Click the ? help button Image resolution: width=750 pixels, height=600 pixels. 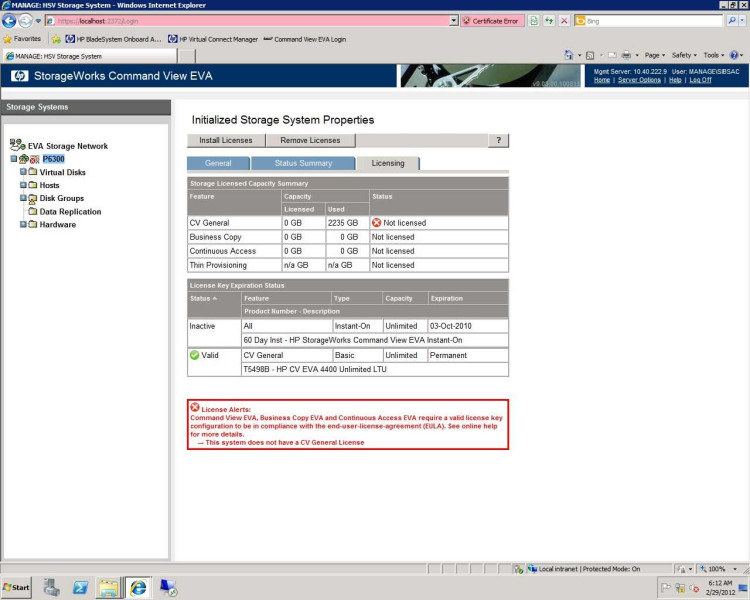498,140
